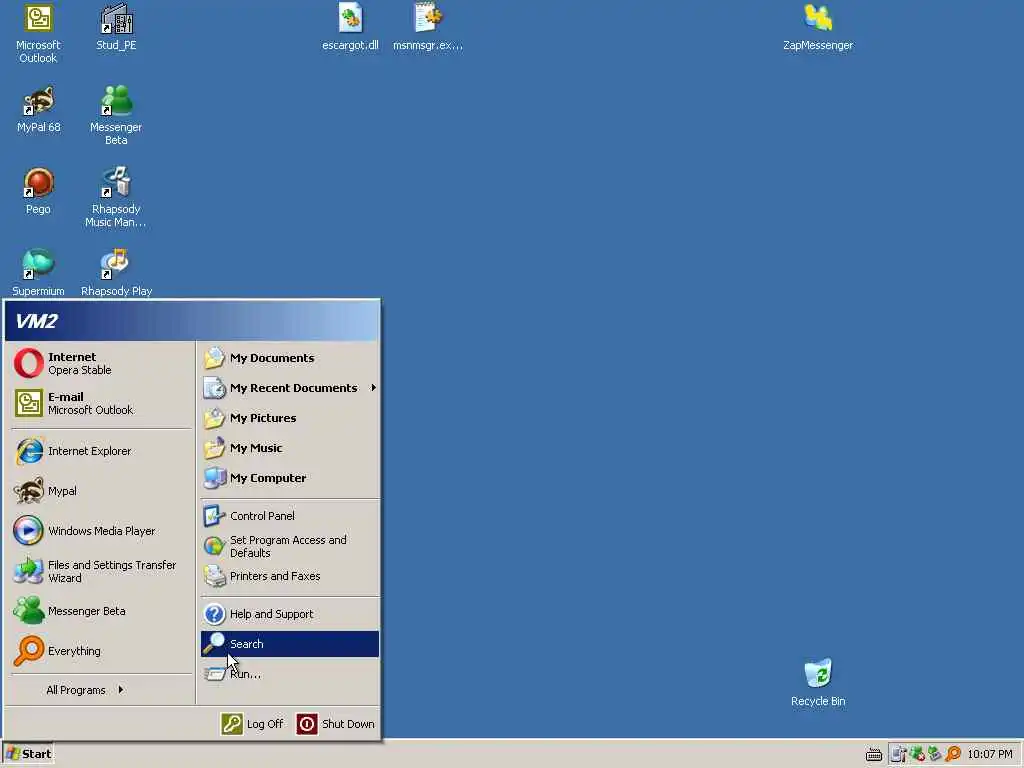Select the Recycle Bin icon
Screen dimensions: 1024x768
tap(818, 682)
